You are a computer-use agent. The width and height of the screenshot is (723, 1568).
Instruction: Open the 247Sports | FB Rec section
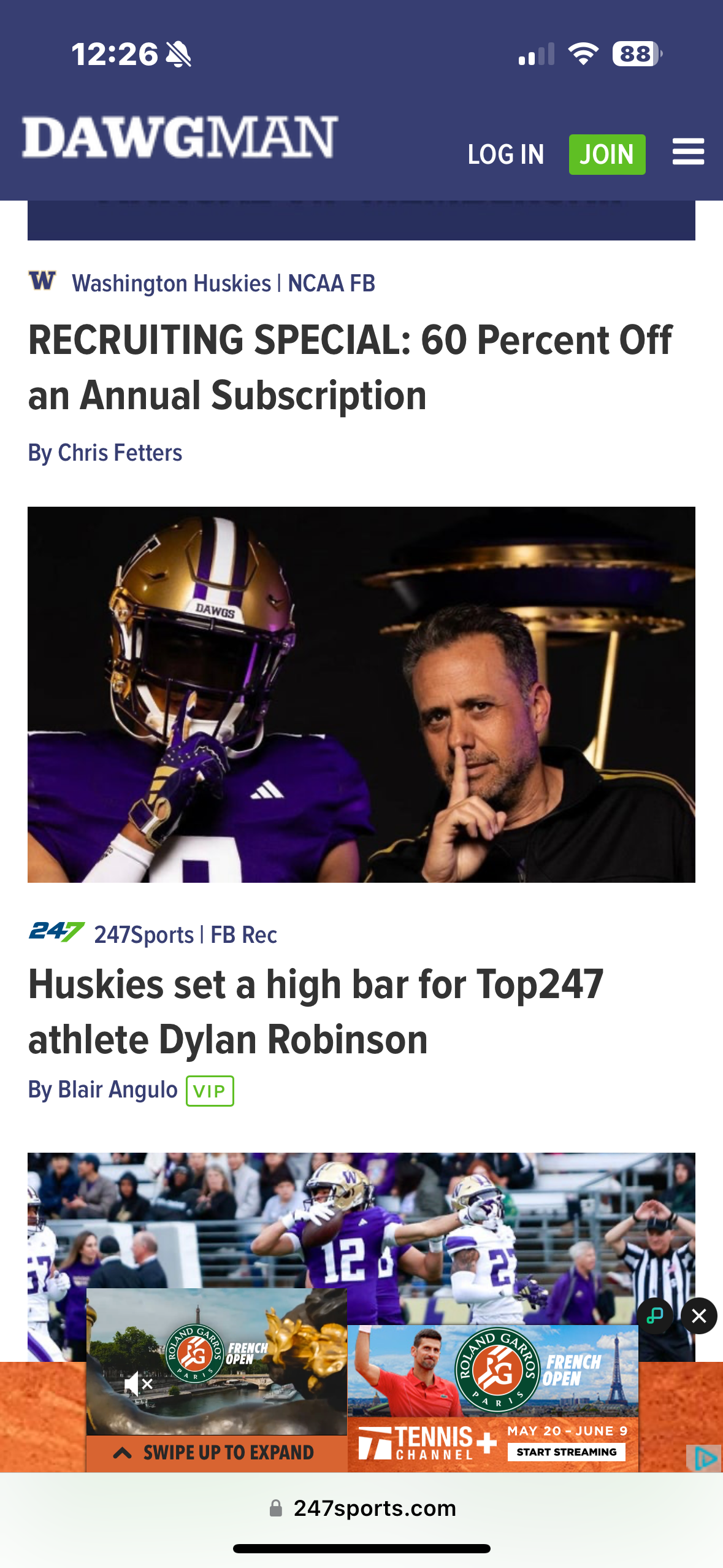point(185,935)
